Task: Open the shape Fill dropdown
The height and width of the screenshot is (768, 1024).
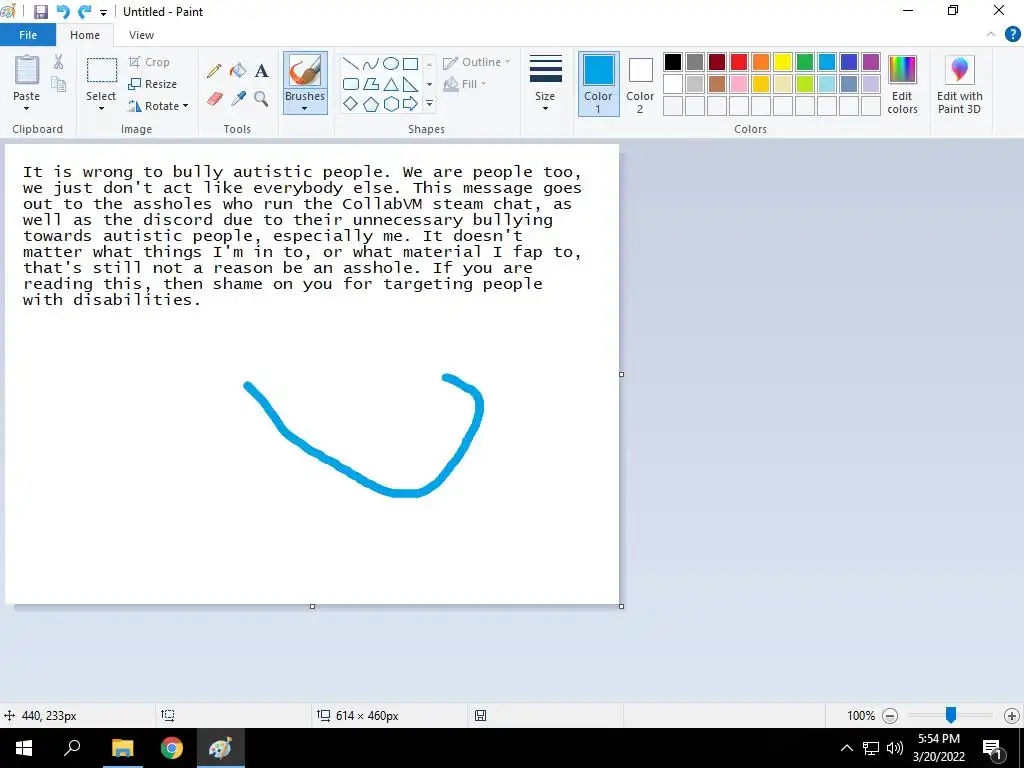Action: [465, 84]
